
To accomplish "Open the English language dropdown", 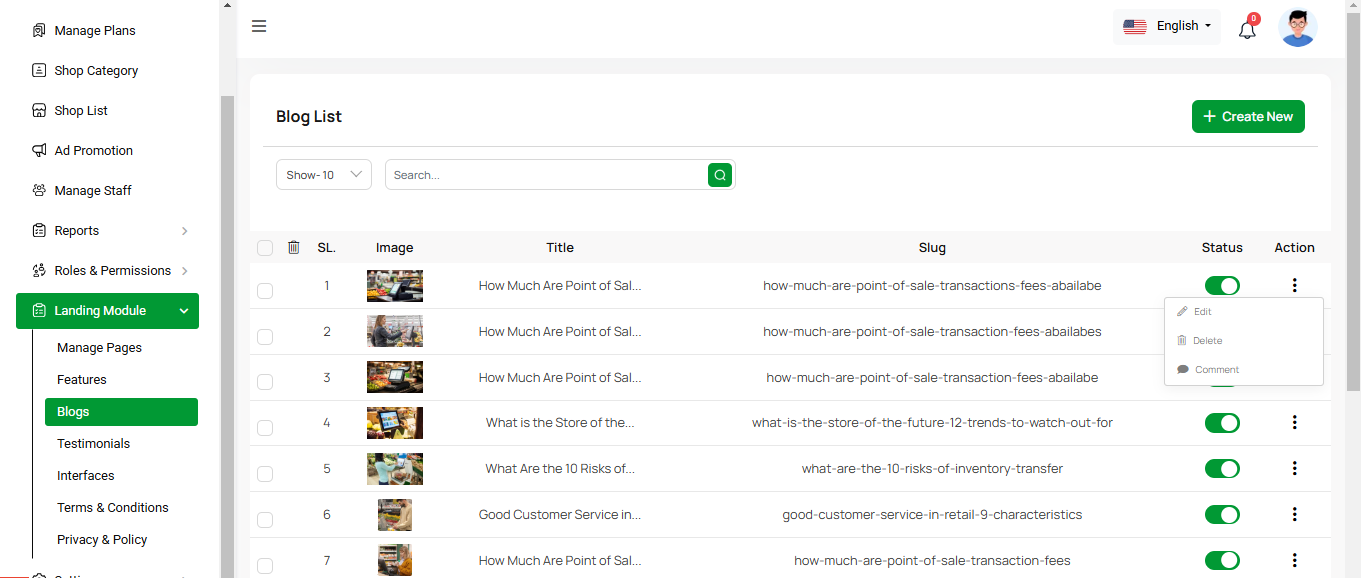I will (1166, 27).
